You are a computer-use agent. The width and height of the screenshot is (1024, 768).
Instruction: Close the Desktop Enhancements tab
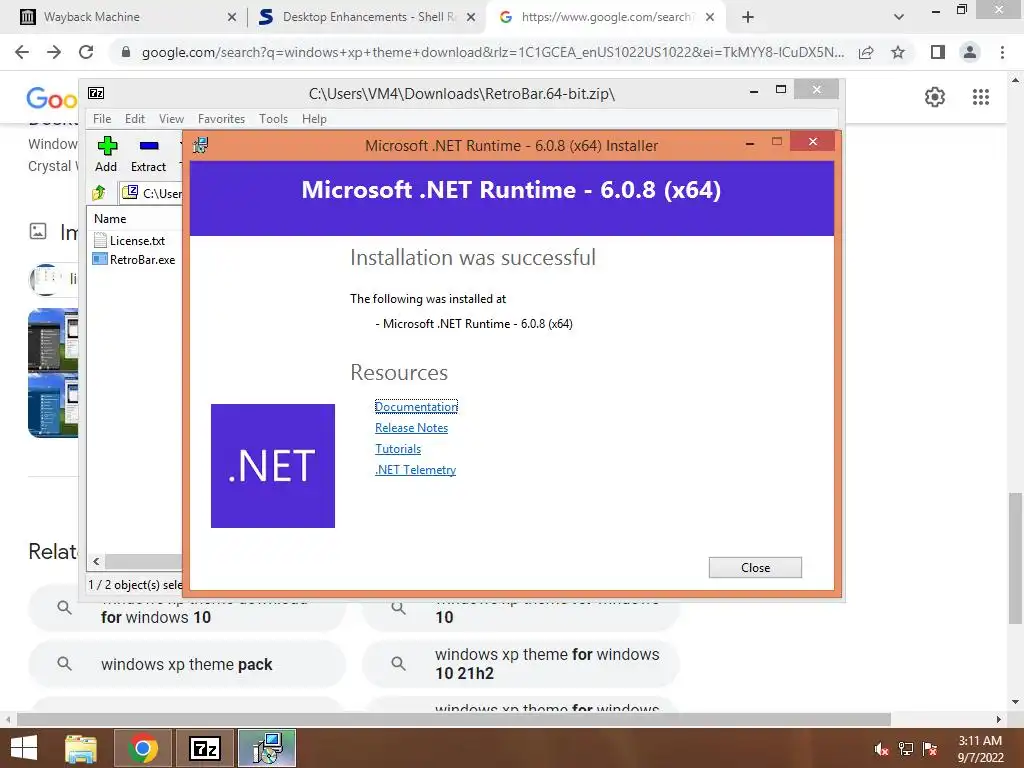tap(470, 17)
